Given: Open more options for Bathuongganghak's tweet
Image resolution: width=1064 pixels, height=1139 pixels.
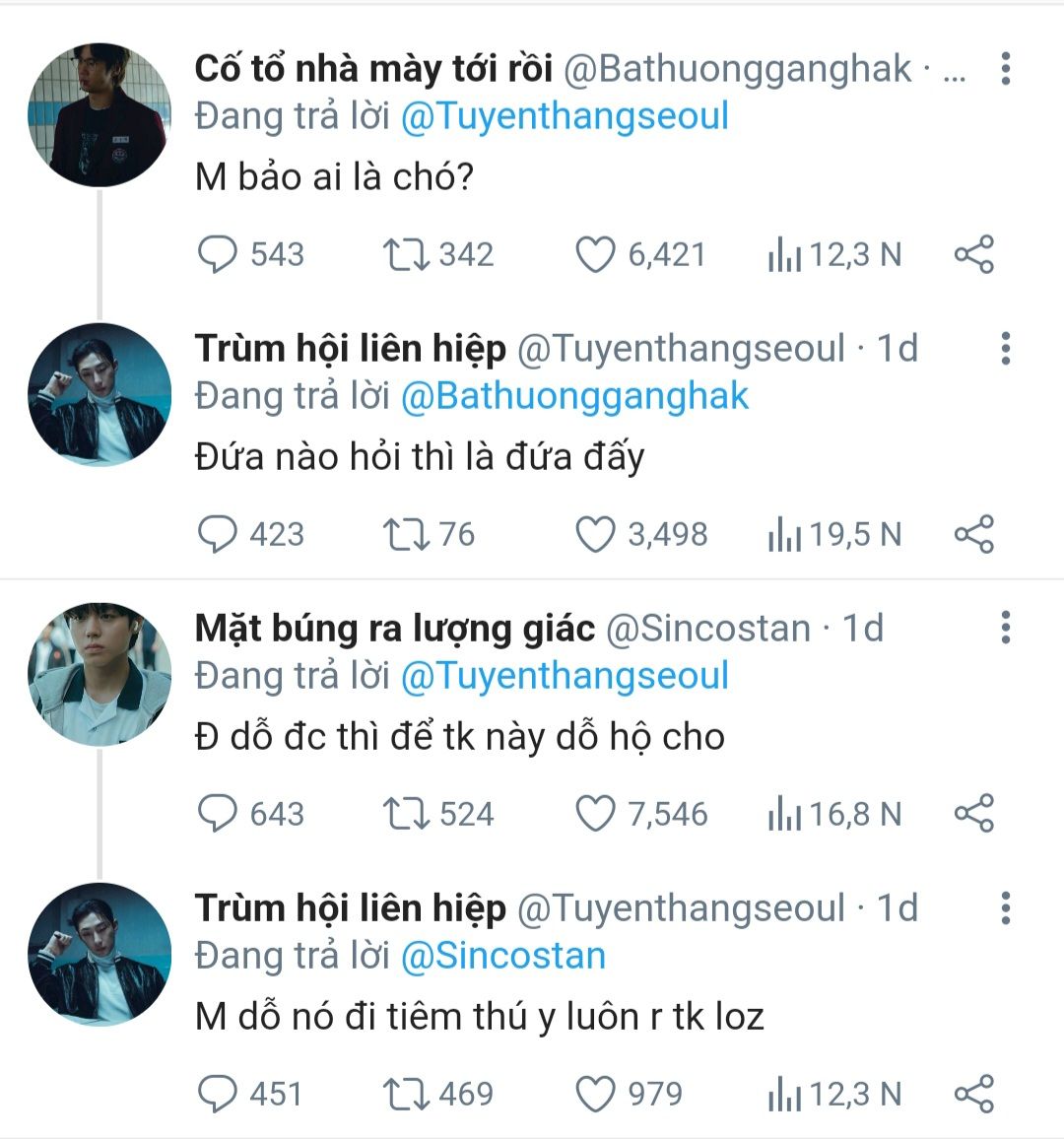Looking at the screenshot, I should pyautogui.click(x=1005, y=68).
